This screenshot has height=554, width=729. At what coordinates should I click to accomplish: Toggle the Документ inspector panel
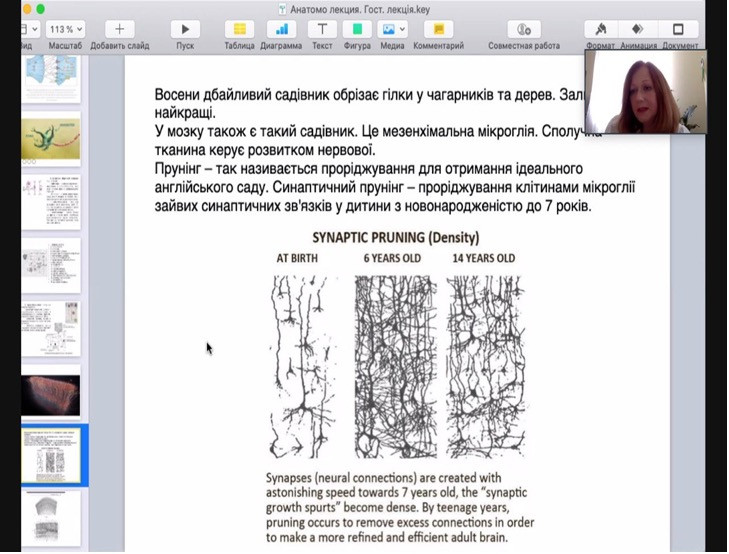[679, 29]
